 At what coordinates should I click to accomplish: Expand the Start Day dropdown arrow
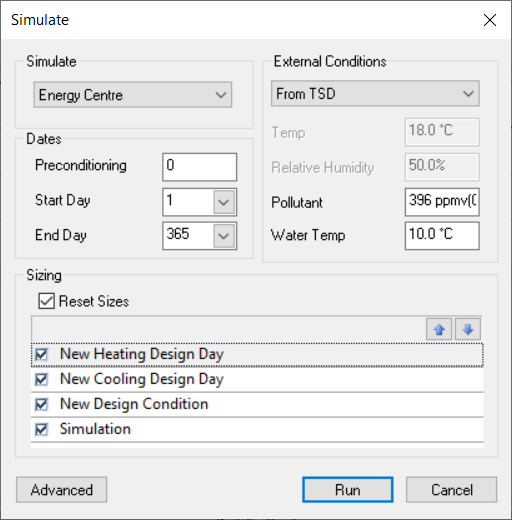(x=223, y=202)
